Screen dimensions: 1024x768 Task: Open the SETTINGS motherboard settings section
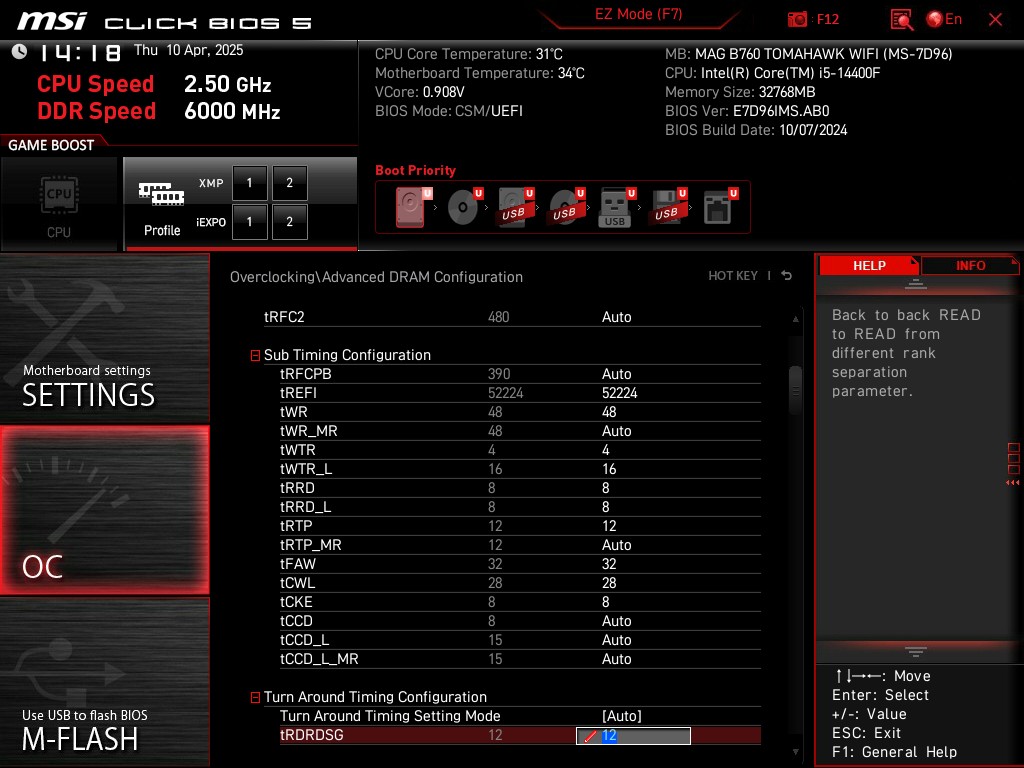(104, 338)
